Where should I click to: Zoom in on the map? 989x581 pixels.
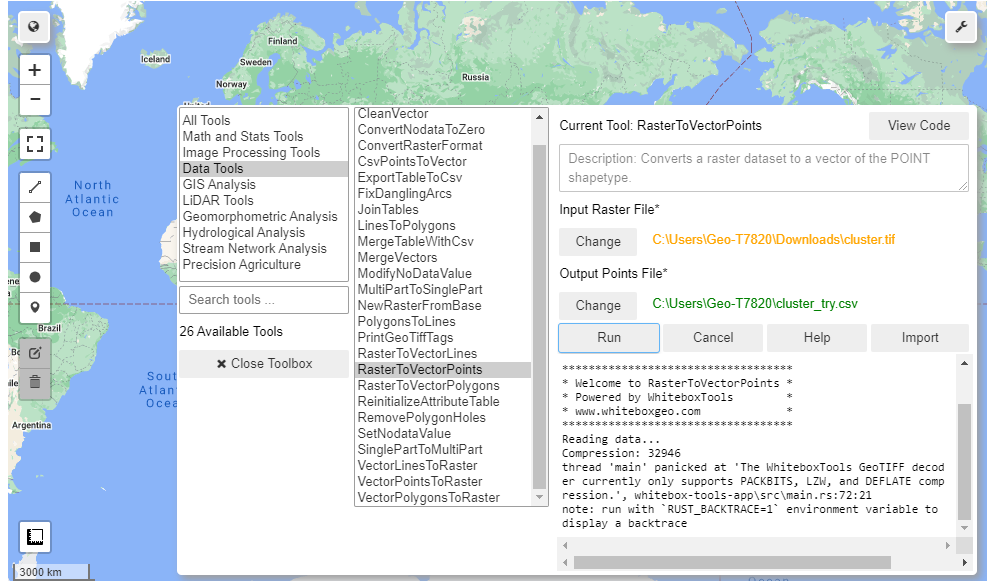34,70
